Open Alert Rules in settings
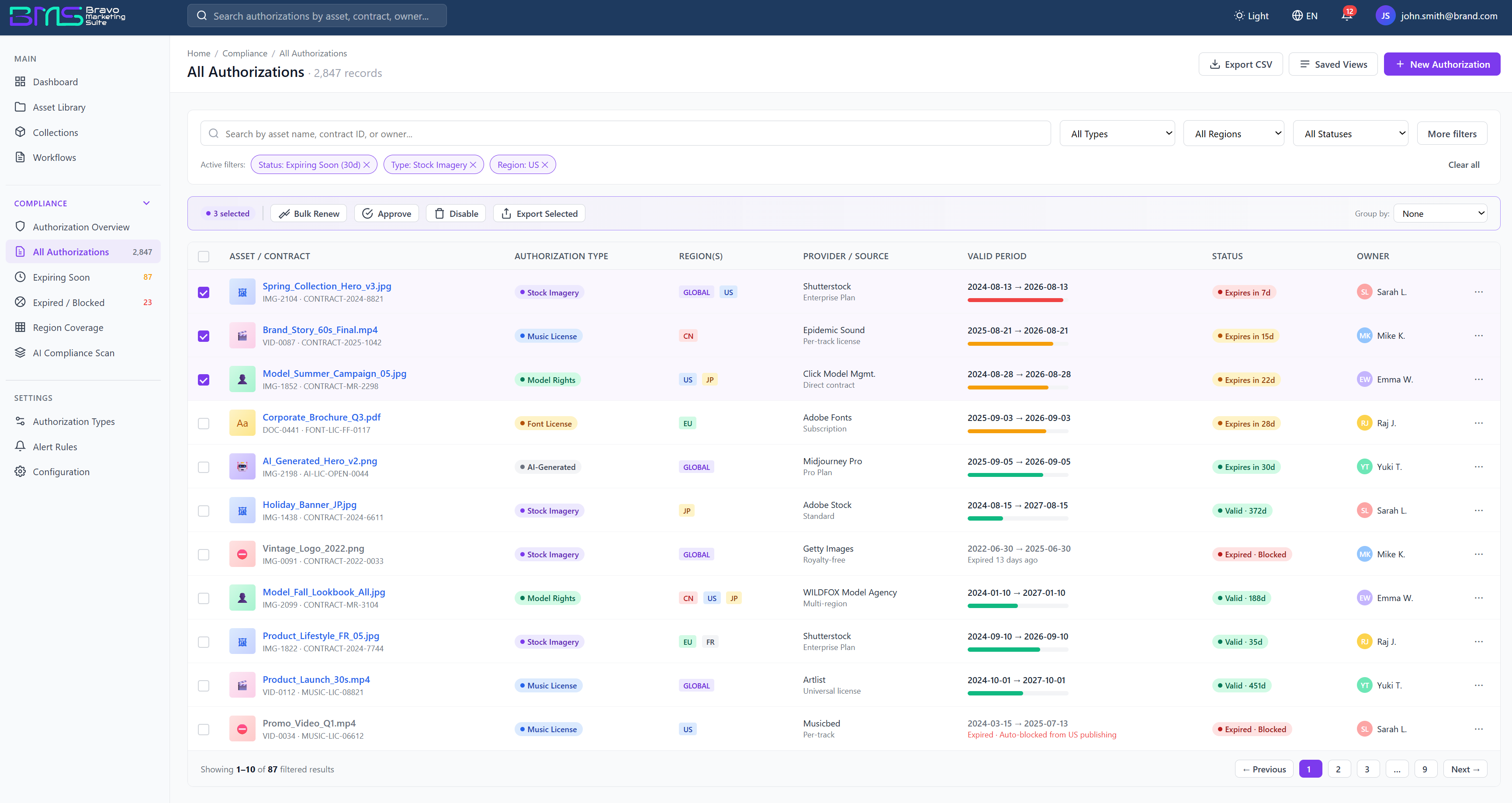 83,446
